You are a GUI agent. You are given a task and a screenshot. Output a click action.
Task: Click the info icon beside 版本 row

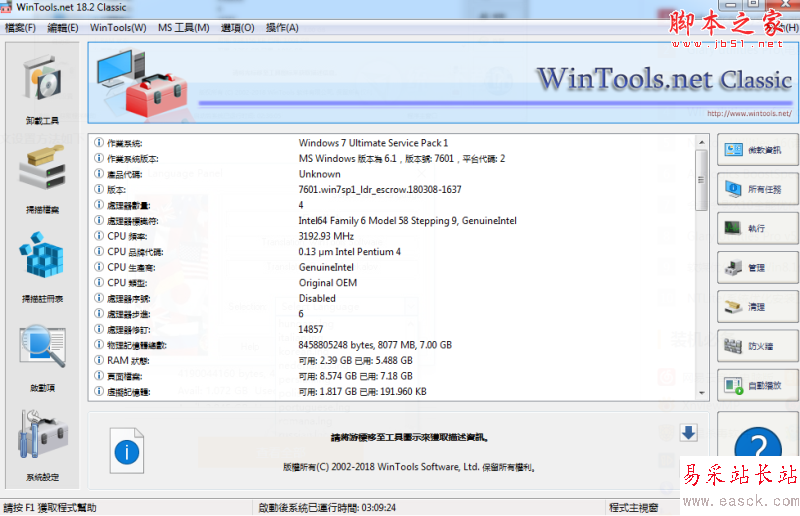[x=99, y=189]
